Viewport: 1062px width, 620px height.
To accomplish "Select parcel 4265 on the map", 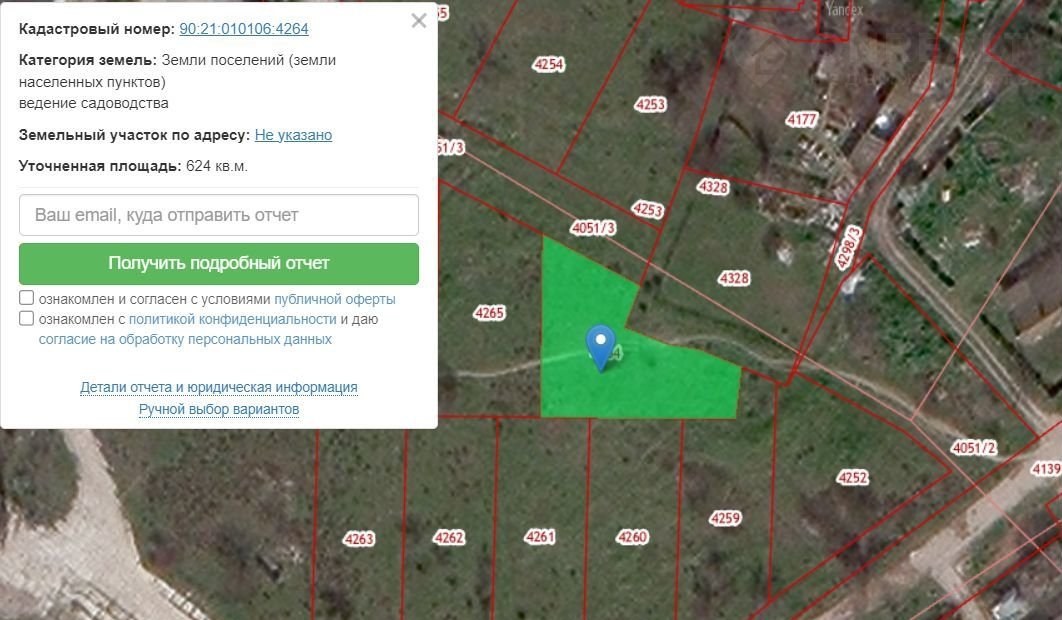I will click(489, 312).
